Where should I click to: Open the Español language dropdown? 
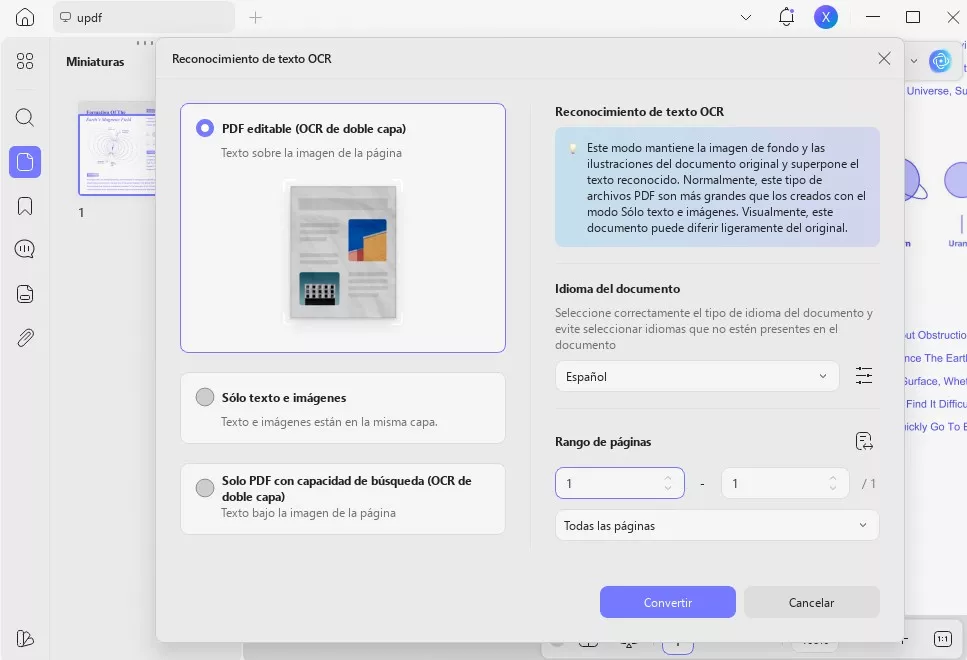pos(697,376)
